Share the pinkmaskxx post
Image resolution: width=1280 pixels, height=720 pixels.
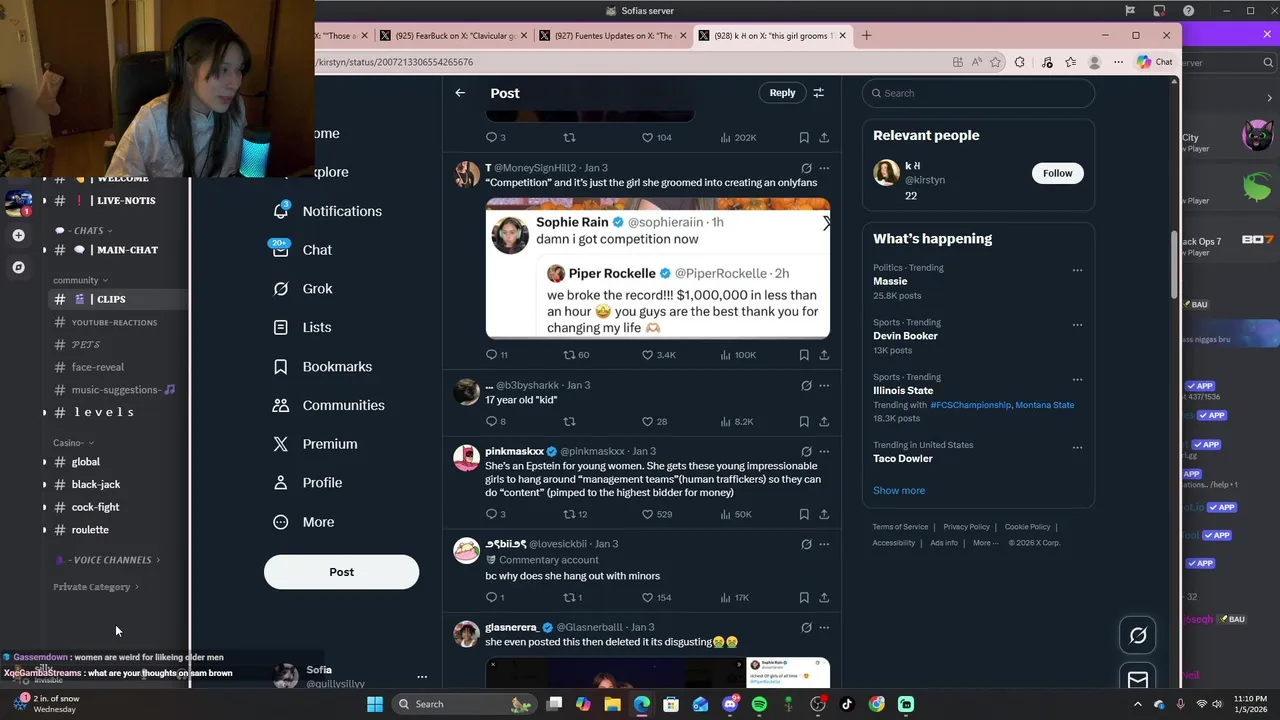(x=824, y=514)
